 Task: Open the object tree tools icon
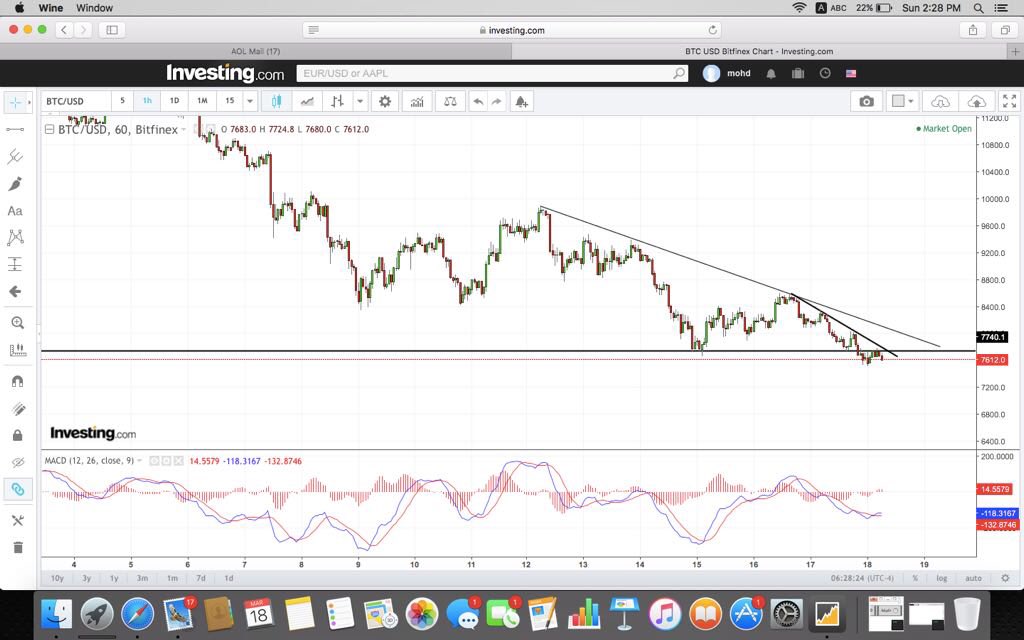[18, 520]
